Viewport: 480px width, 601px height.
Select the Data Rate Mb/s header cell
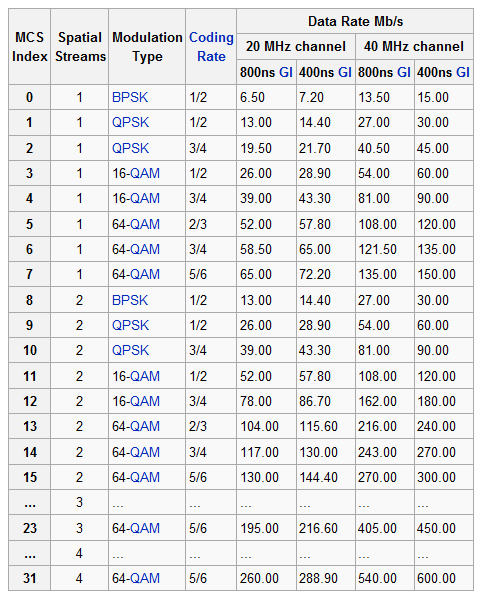click(x=355, y=21)
